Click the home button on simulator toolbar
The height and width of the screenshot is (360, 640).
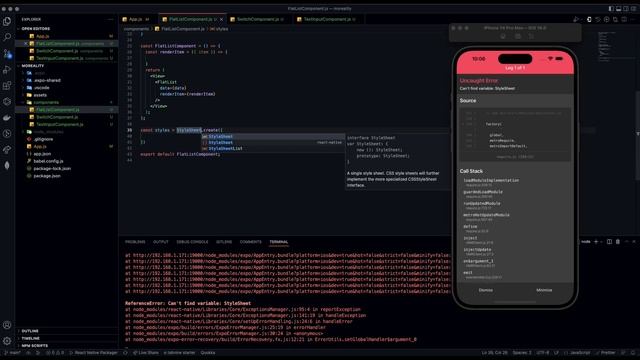pos(503,36)
